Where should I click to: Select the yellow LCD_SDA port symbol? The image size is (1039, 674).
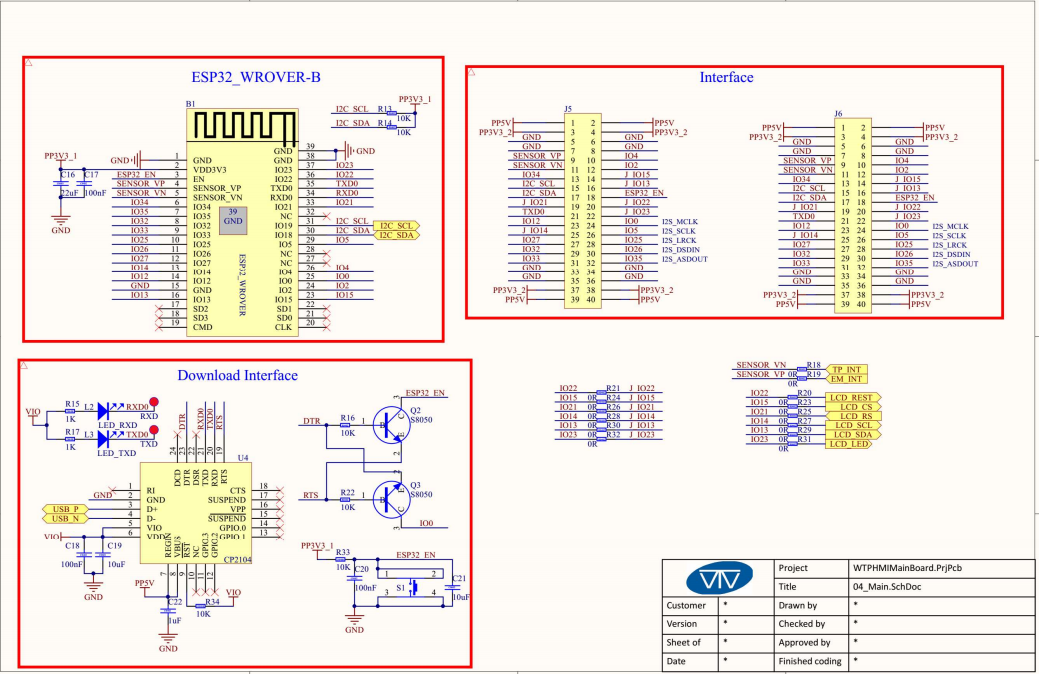pyautogui.click(x=853, y=435)
